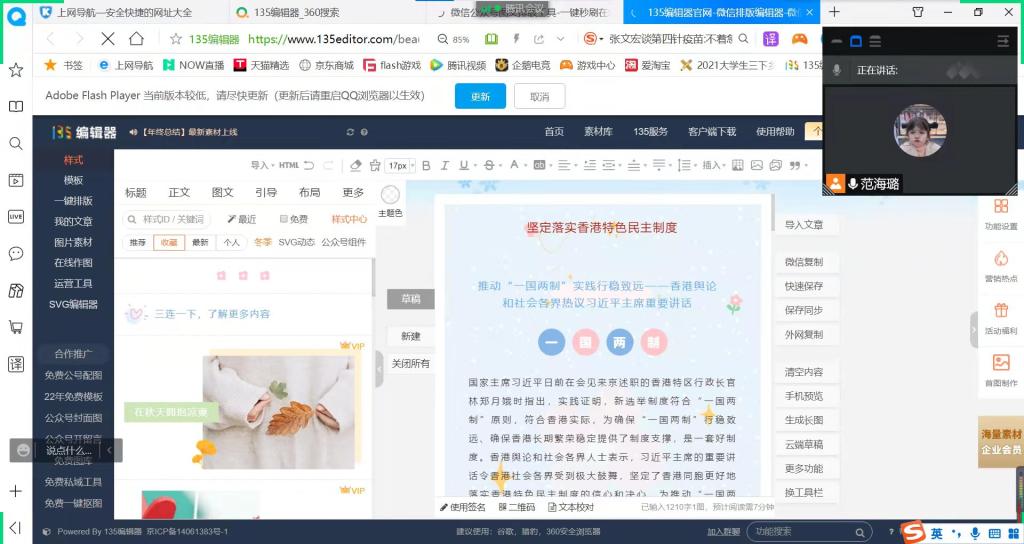
Task: Click the eraser clear-format icon
Action: 357,165
